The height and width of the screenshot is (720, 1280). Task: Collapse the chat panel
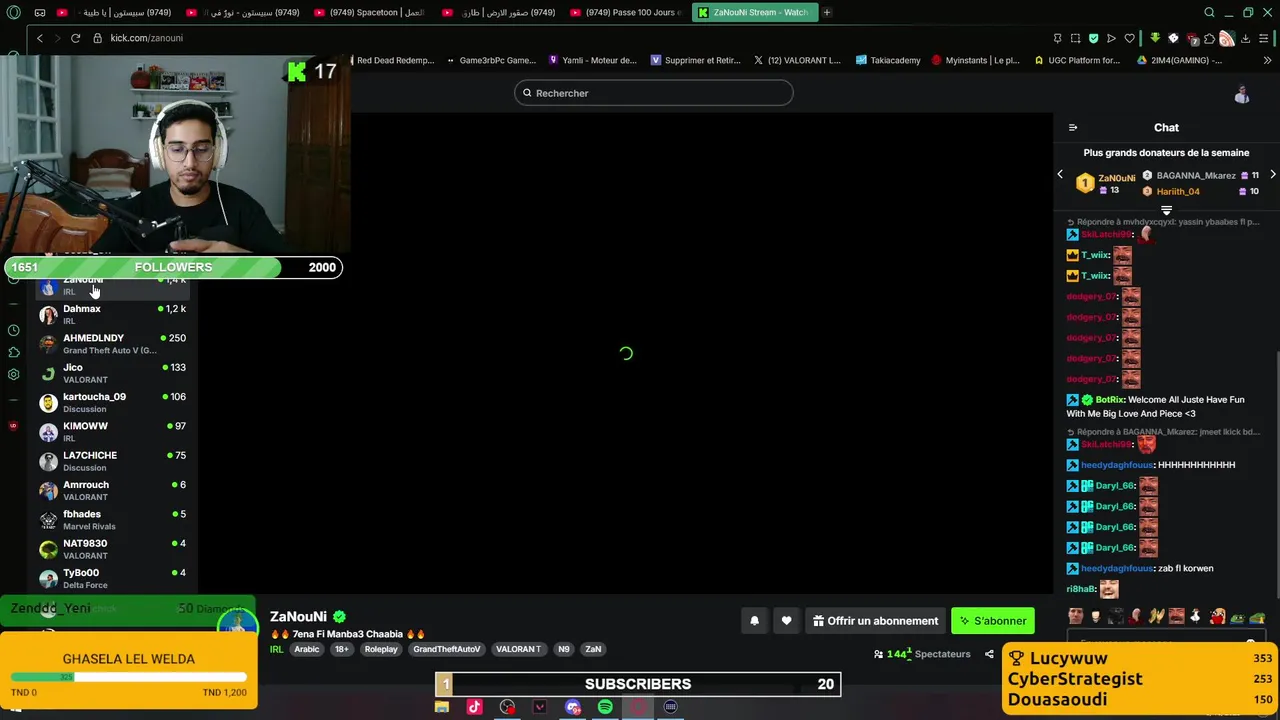pos(1073,128)
